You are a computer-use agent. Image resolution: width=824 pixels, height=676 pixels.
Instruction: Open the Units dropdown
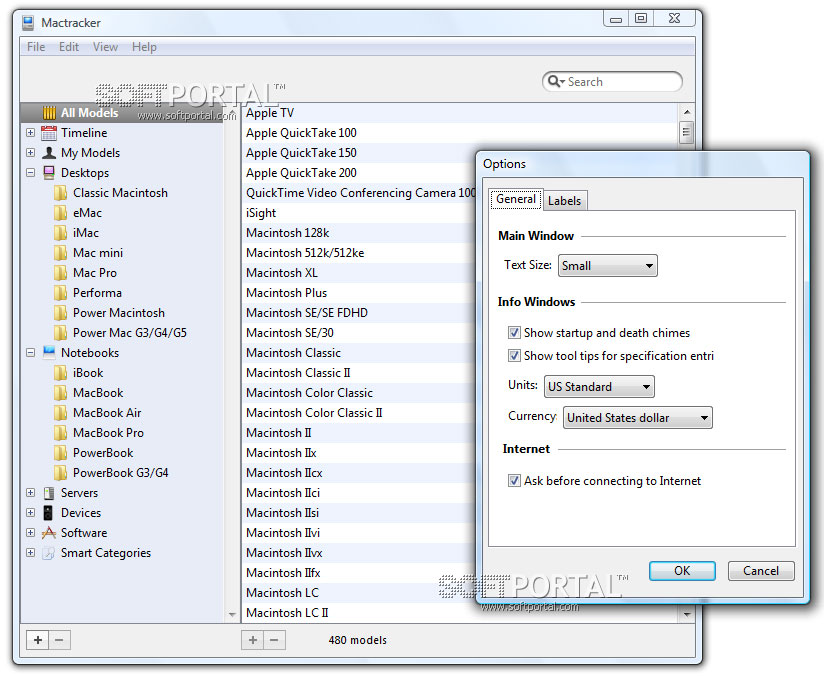click(x=599, y=386)
